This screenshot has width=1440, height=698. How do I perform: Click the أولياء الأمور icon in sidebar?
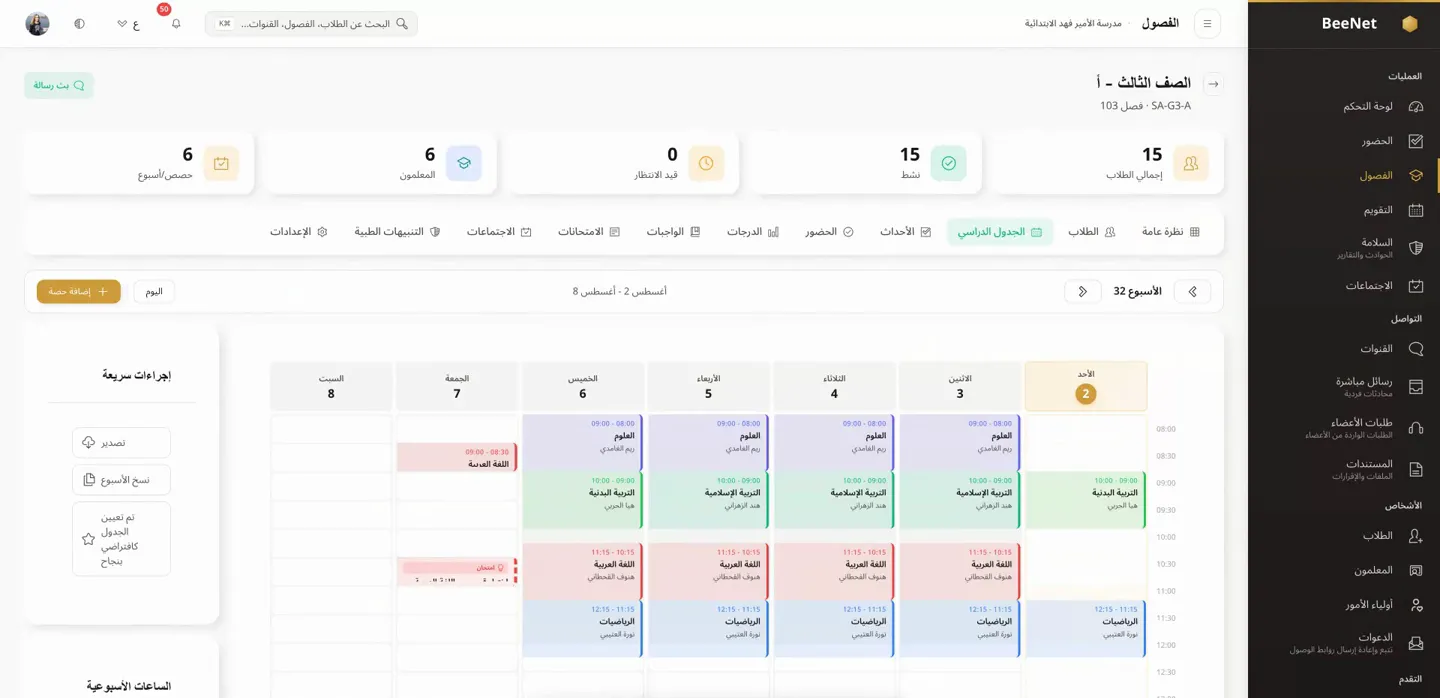(x=1416, y=605)
